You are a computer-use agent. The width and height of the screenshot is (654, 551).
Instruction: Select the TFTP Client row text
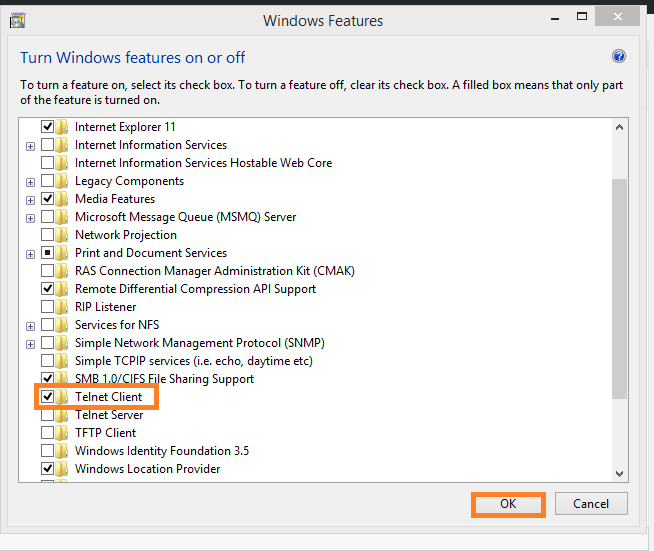(106, 433)
